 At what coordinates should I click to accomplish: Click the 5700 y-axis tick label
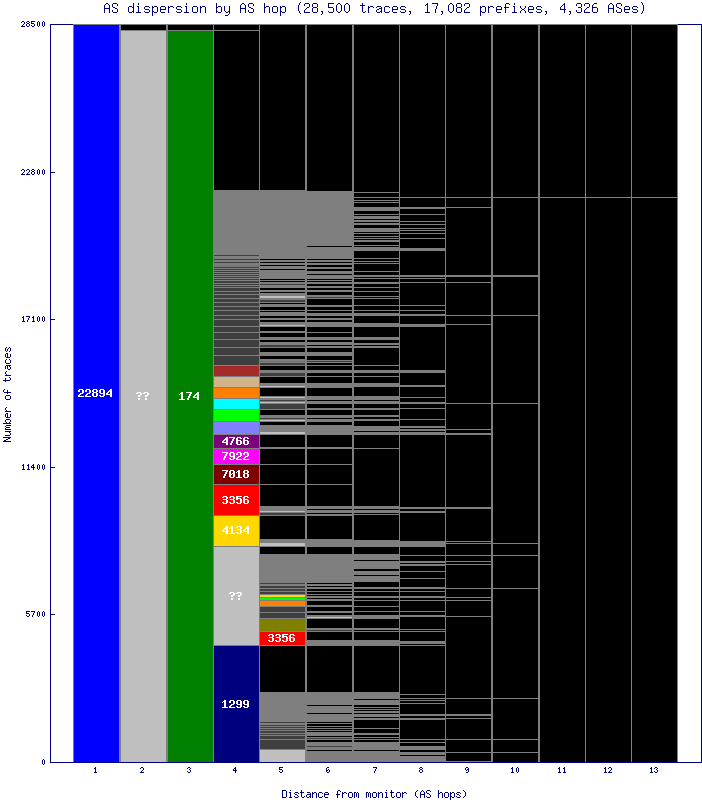click(36, 614)
